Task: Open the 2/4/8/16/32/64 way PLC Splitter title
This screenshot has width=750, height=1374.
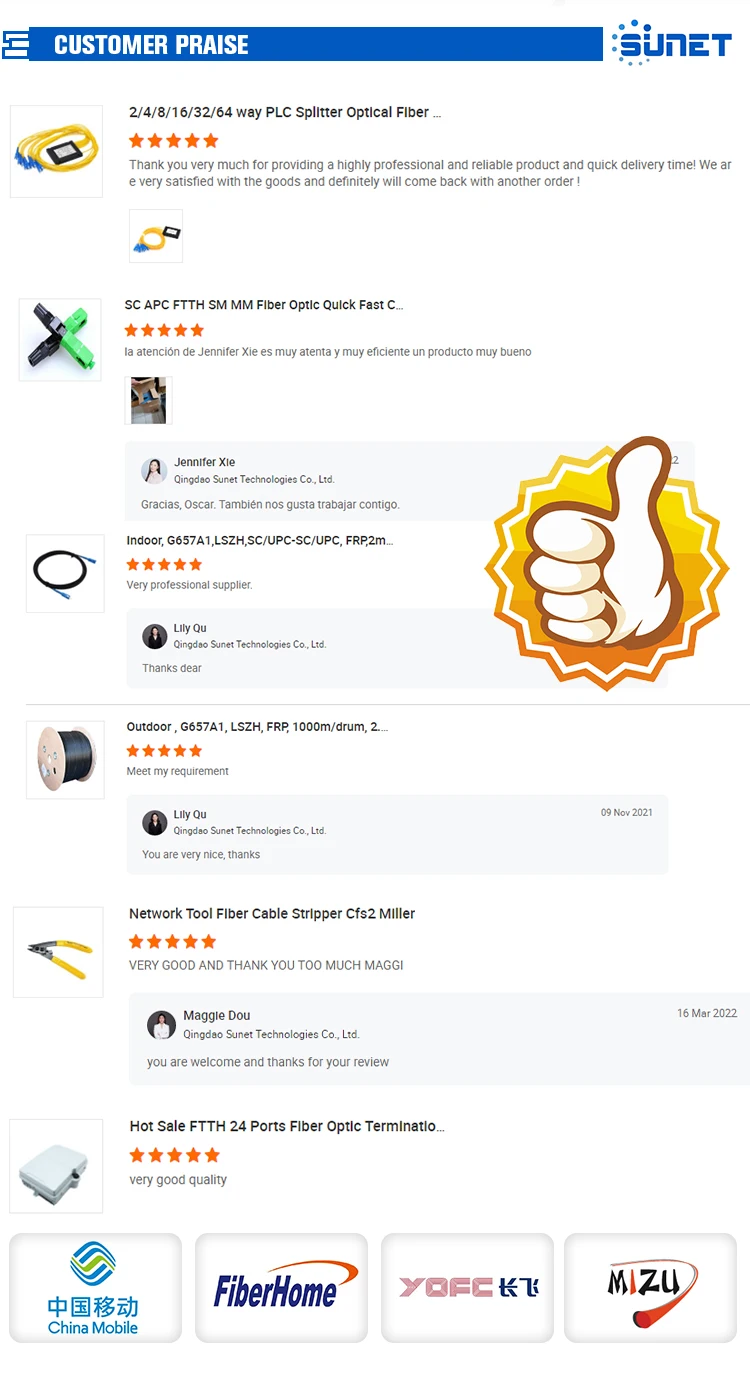Action: pos(285,112)
